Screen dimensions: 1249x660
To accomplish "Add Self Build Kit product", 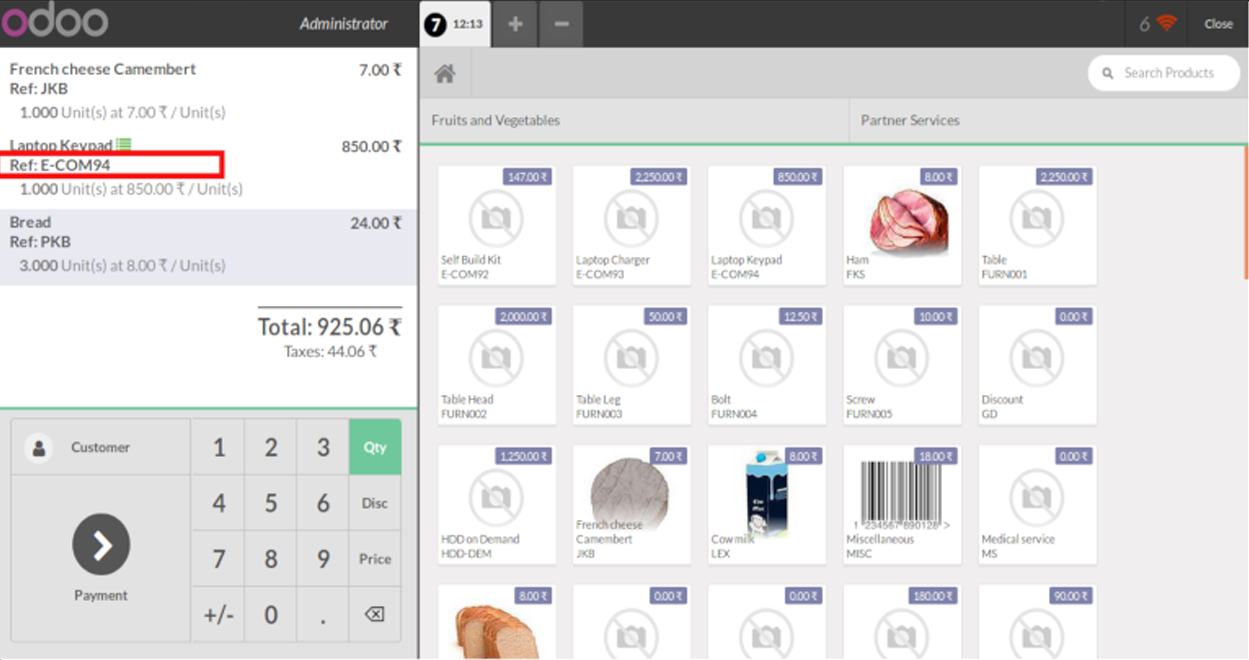I will click(497, 225).
